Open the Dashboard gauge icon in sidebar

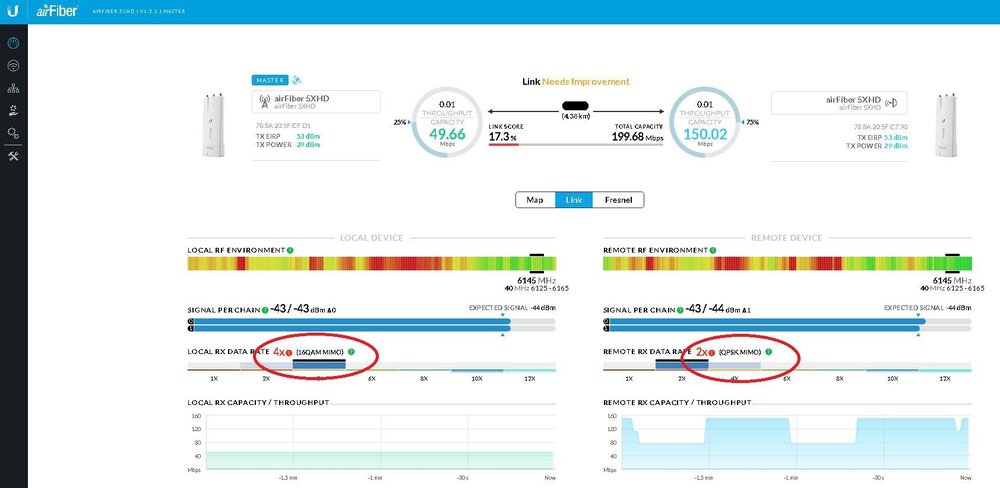(13, 44)
